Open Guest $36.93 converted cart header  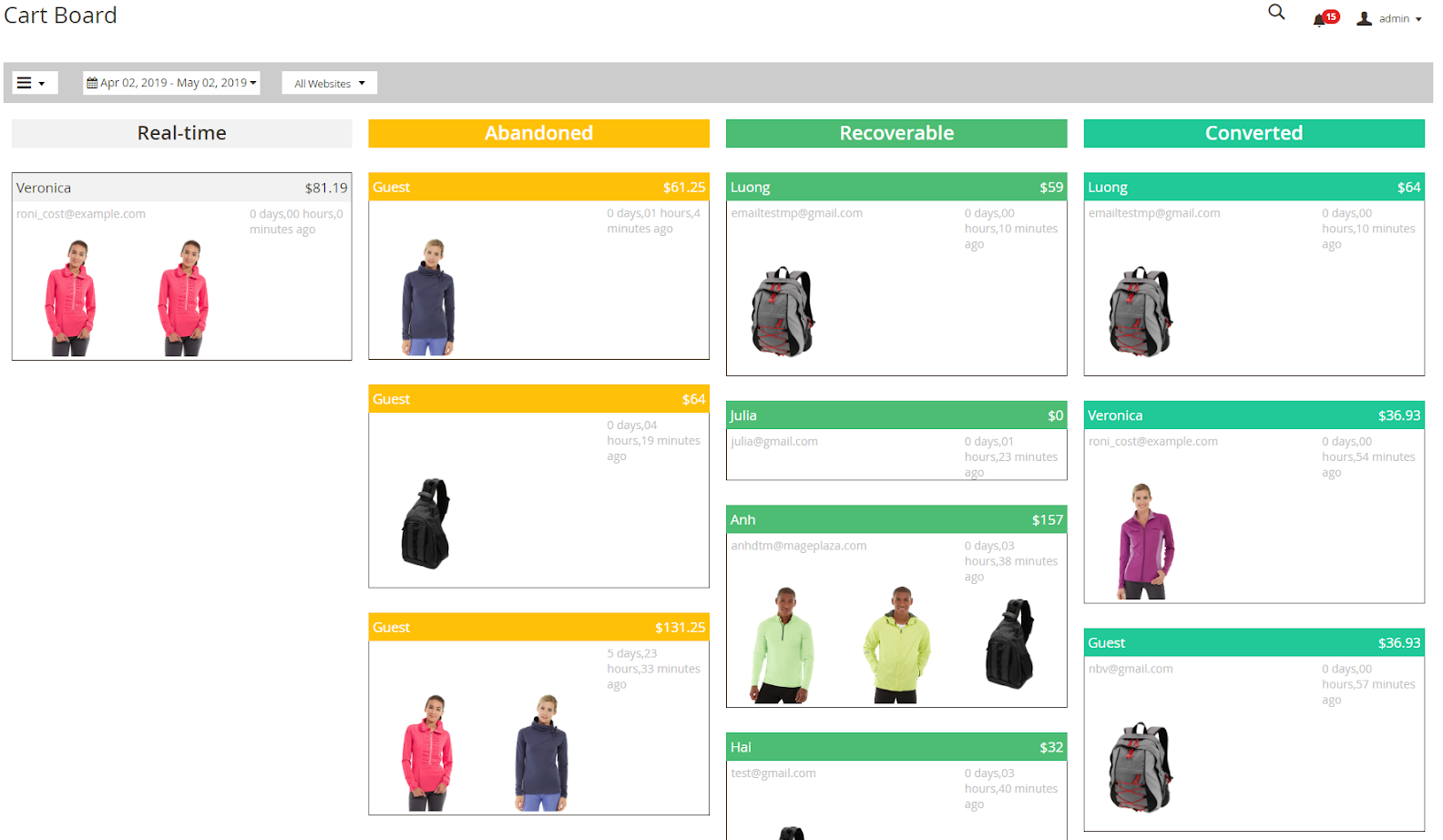[1254, 642]
